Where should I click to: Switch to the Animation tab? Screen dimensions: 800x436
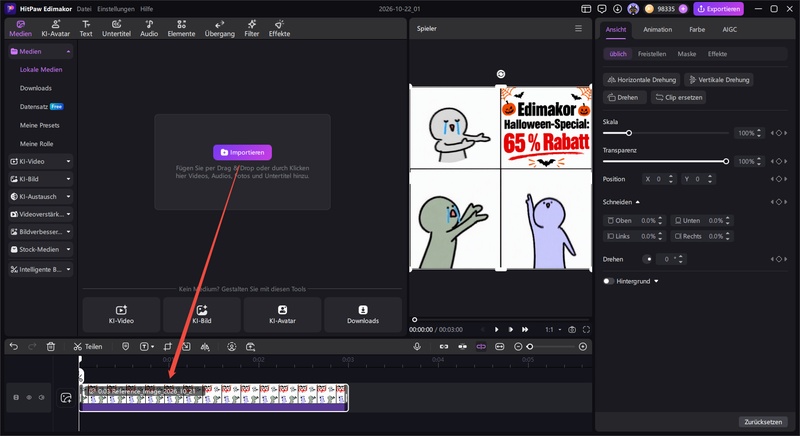pyautogui.click(x=657, y=30)
